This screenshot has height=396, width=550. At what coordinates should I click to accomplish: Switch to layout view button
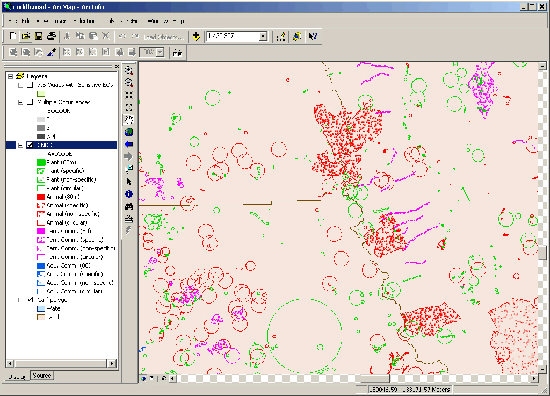point(152,378)
